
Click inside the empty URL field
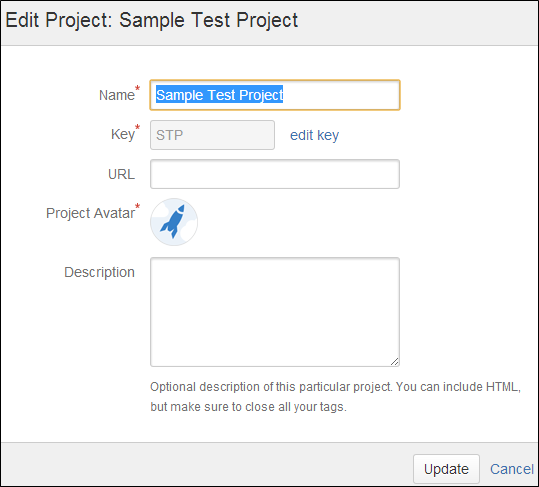point(275,174)
